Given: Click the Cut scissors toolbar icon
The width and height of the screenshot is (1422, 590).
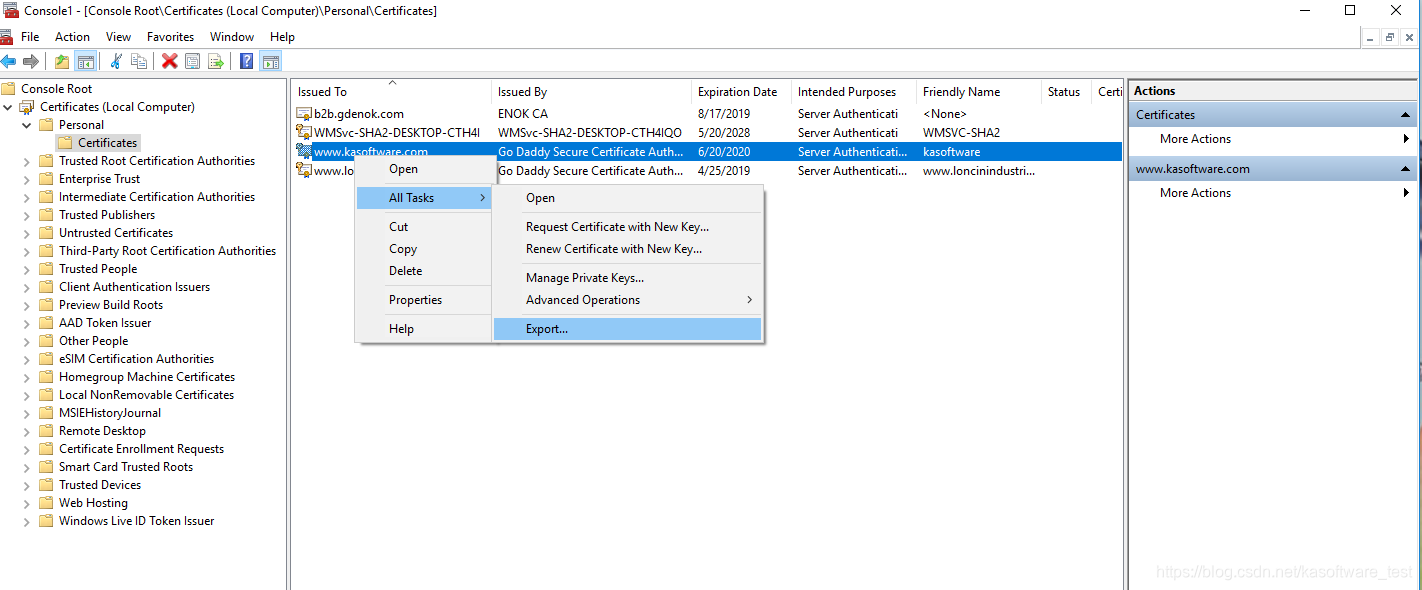Looking at the screenshot, I should 115,62.
